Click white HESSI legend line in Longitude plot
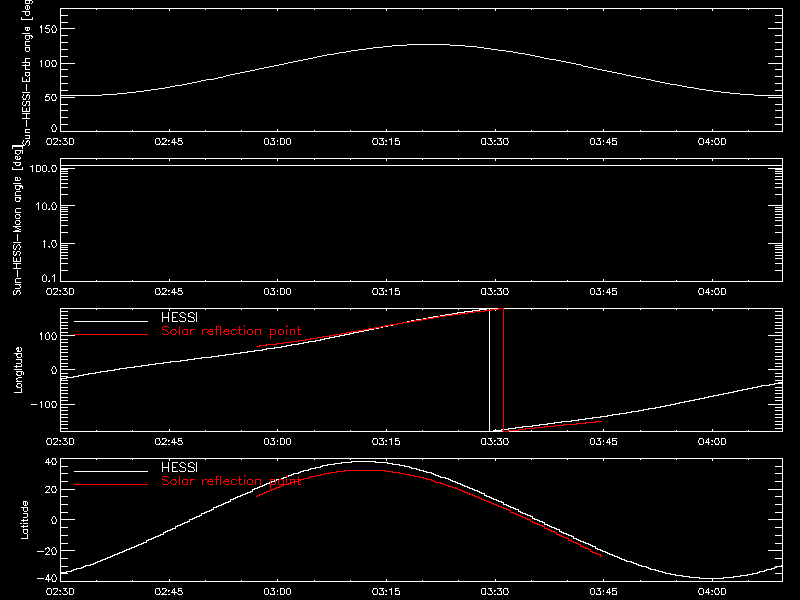This screenshot has width=800, height=600. tap(111, 321)
